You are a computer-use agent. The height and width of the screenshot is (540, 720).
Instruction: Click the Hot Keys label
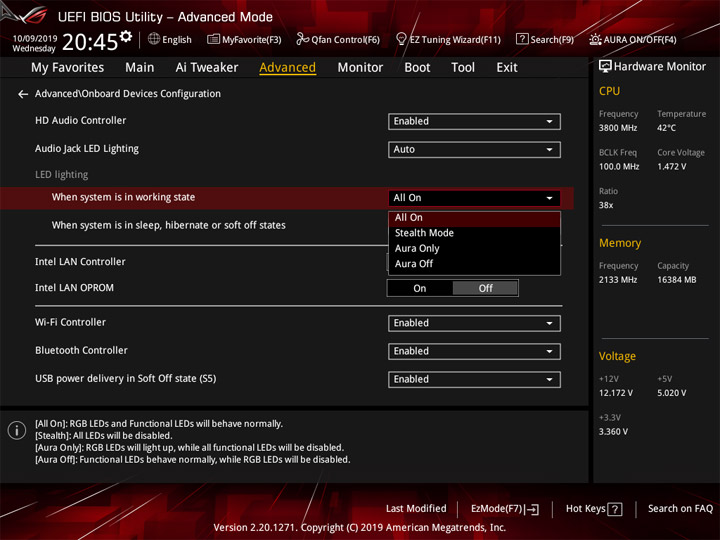[585, 509]
